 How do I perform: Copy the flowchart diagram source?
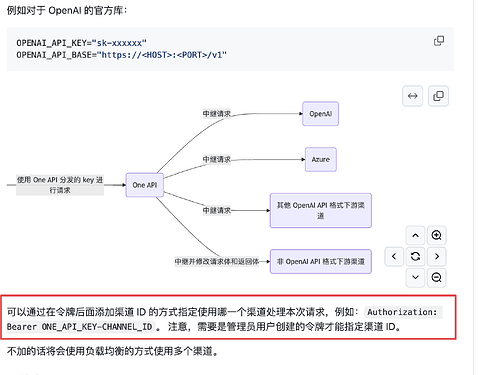click(438, 96)
